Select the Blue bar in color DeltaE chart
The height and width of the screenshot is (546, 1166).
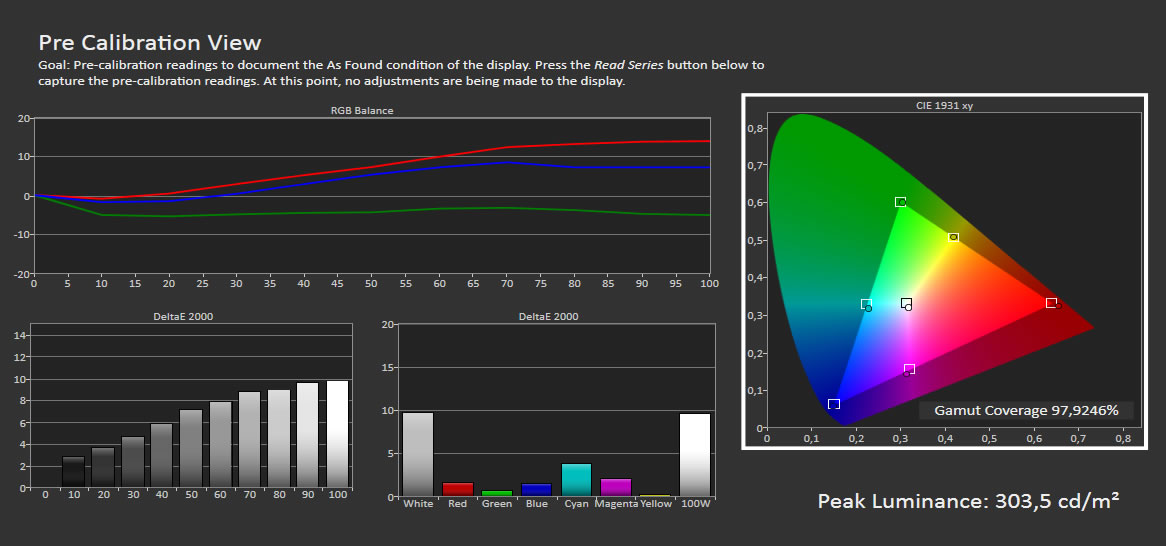536,490
